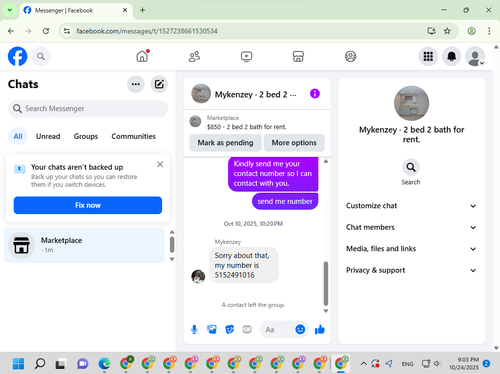
Task: Open the Video (Watch) icon
Action: pos(246,56)
